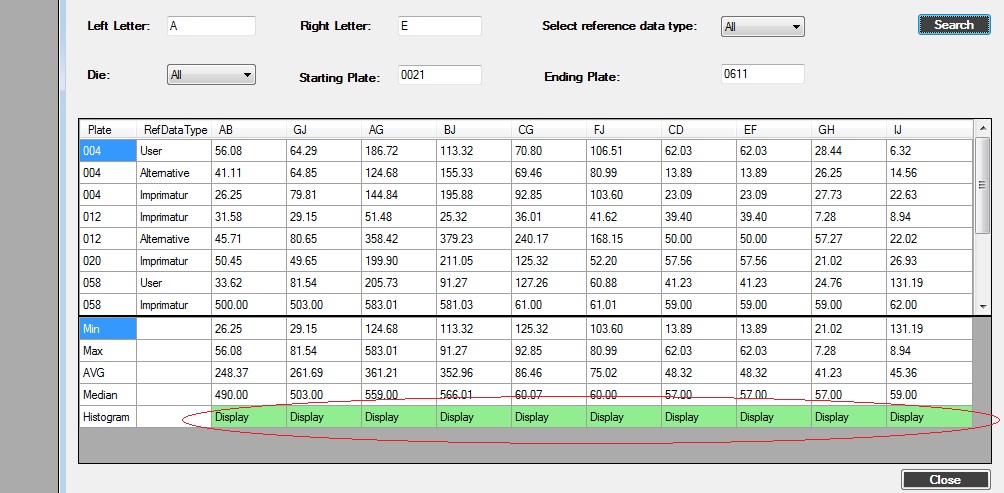The height and width of the screenshot is (493, 1004).
Task: Display histogram for IJ column
Action: pyautogui.click(x=929, y=417)
